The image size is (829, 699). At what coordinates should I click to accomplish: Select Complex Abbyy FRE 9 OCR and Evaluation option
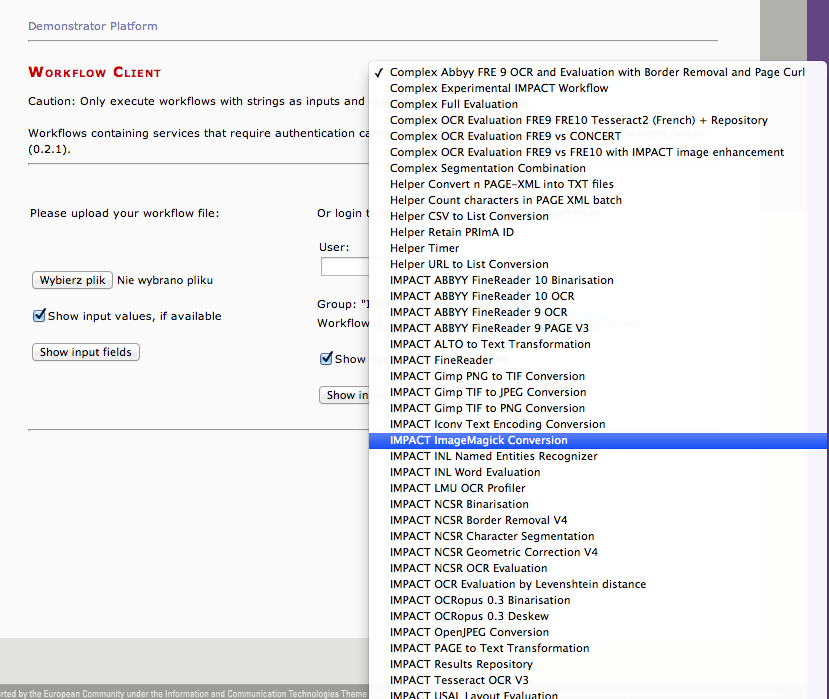coord(597,72)
